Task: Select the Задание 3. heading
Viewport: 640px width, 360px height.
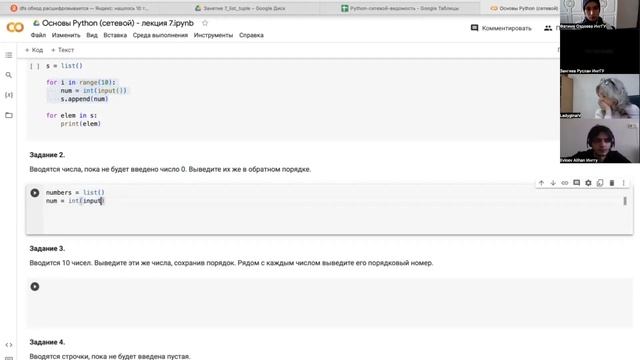Action: [47, 249]
